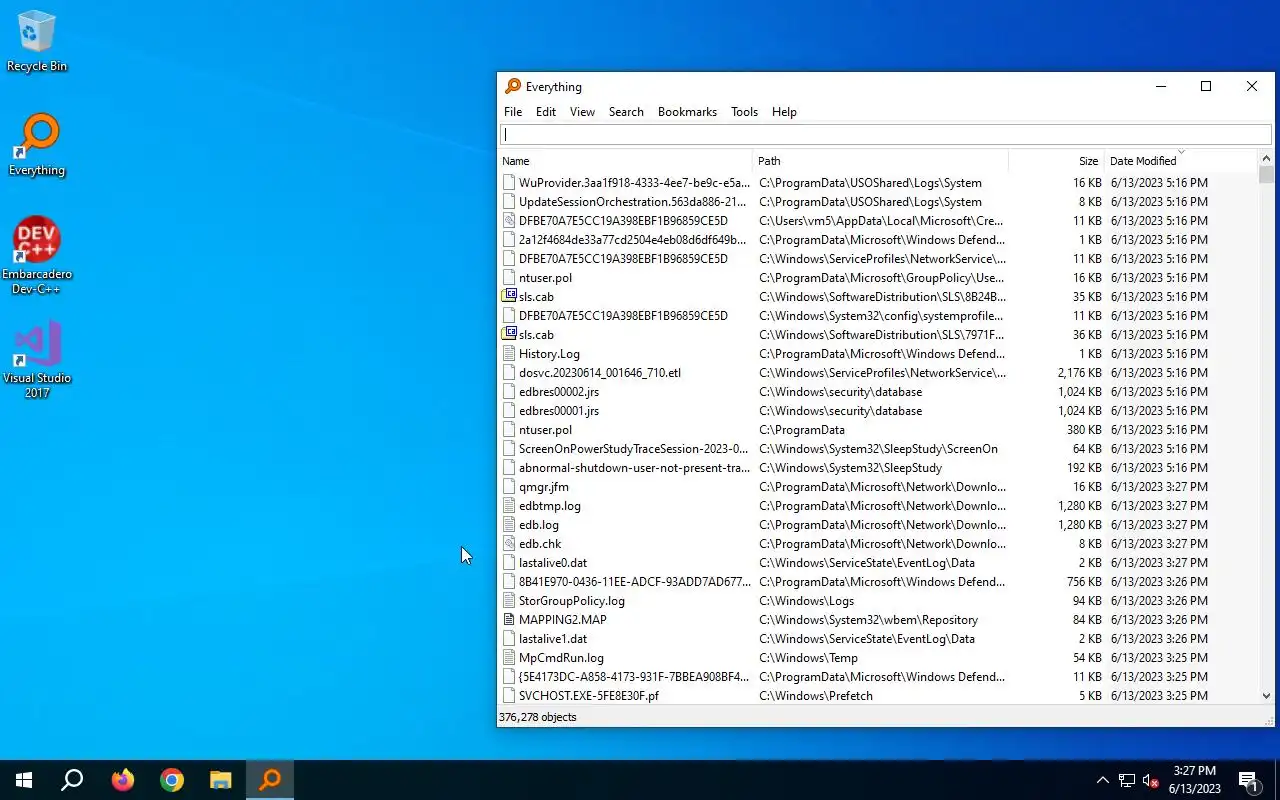Click the sls.cab 35 KB cabinet icon
This screenshot has width=1280, height=800.
click(x=510, y=297)
